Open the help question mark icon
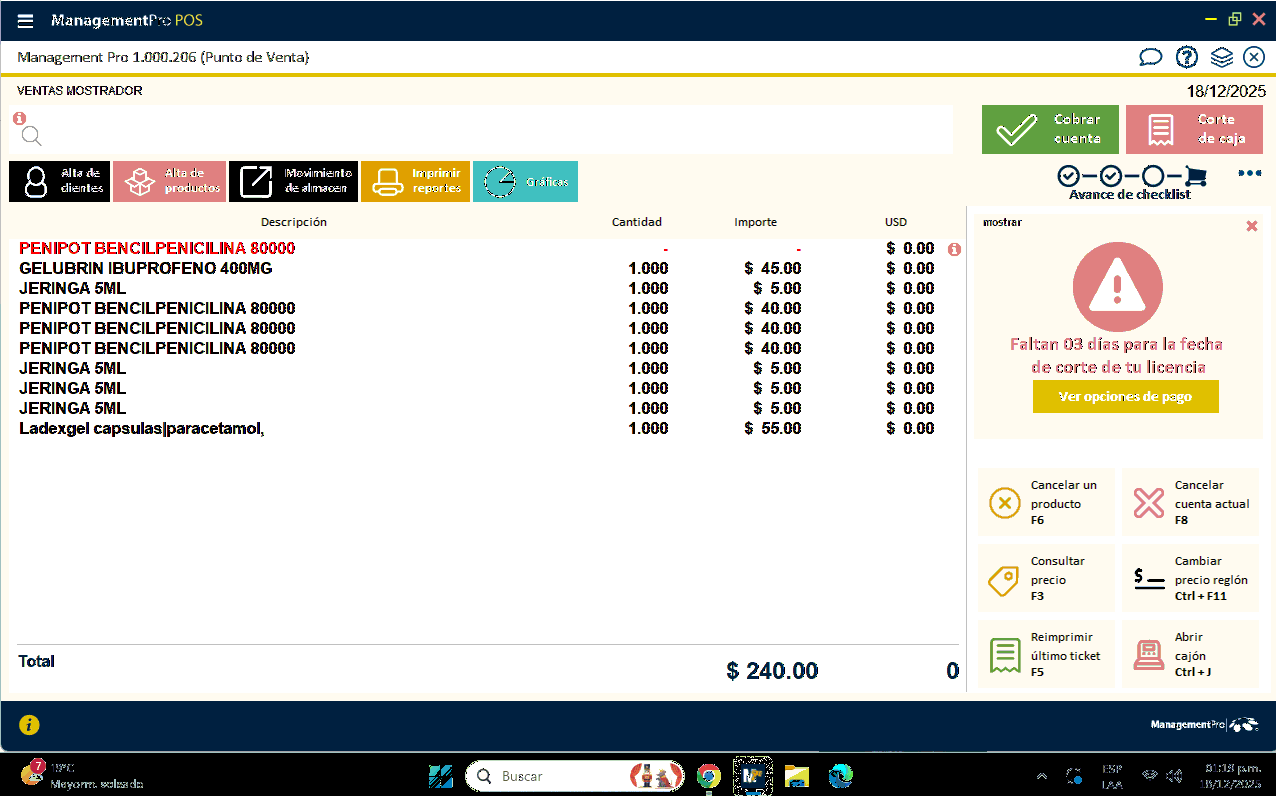 tap(1186, 57)
